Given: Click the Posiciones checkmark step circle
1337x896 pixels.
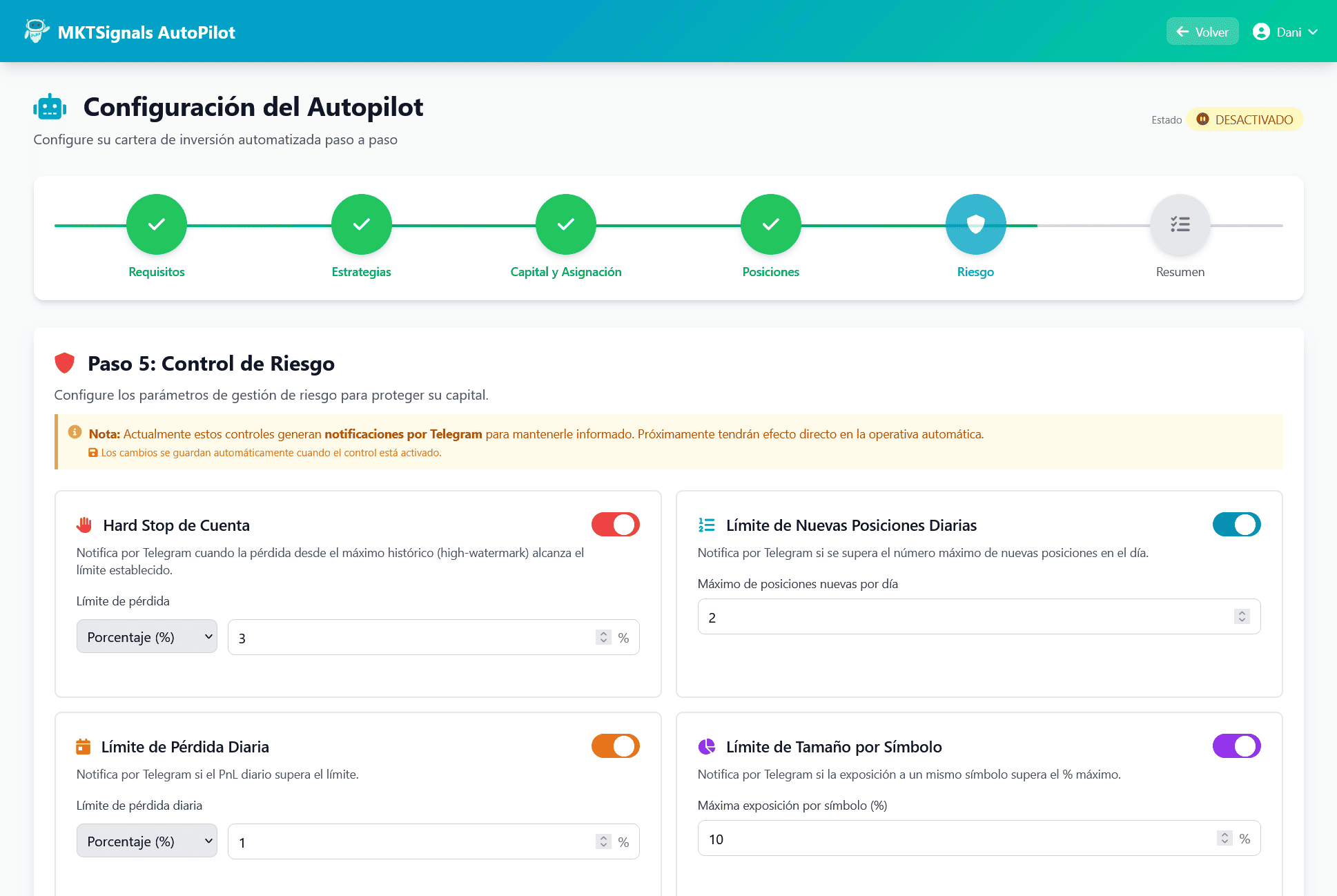Looking at the screenshot, I should (770, 224).
